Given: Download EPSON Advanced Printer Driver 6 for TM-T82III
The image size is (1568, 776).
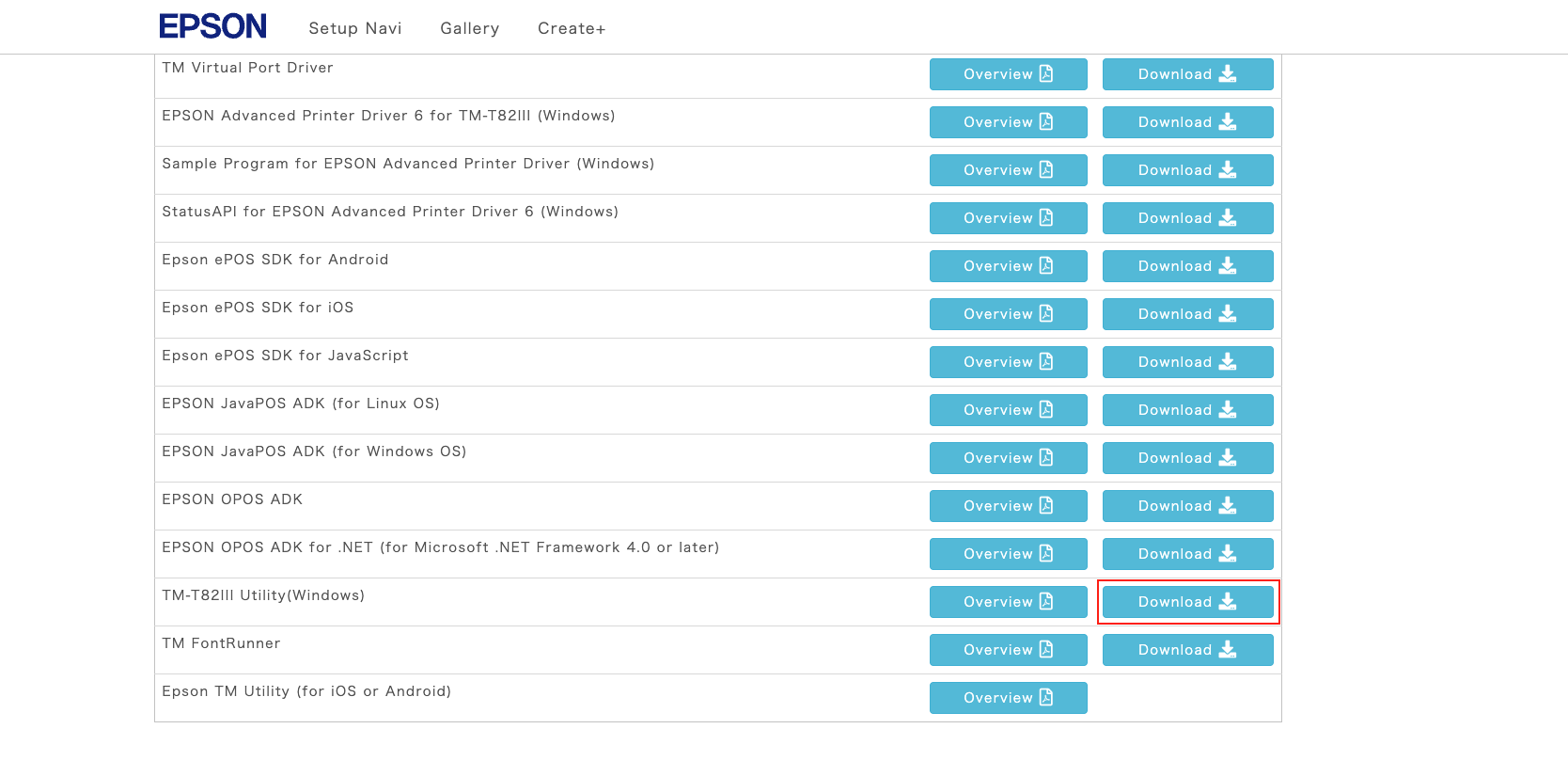Looking at the screenshot, I should [x=1188, y=122].
